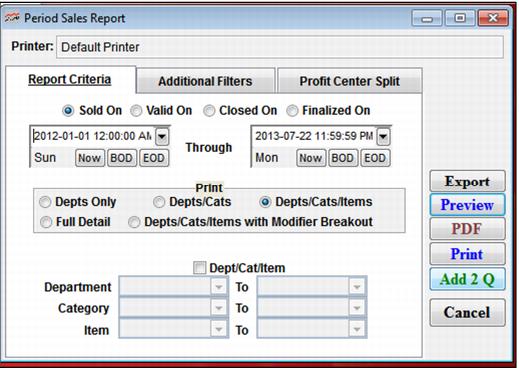The height and width of the screenshot is (368, 519).
Task: Click the Export button
Action: pyautogui.click(x=467, y=181)
